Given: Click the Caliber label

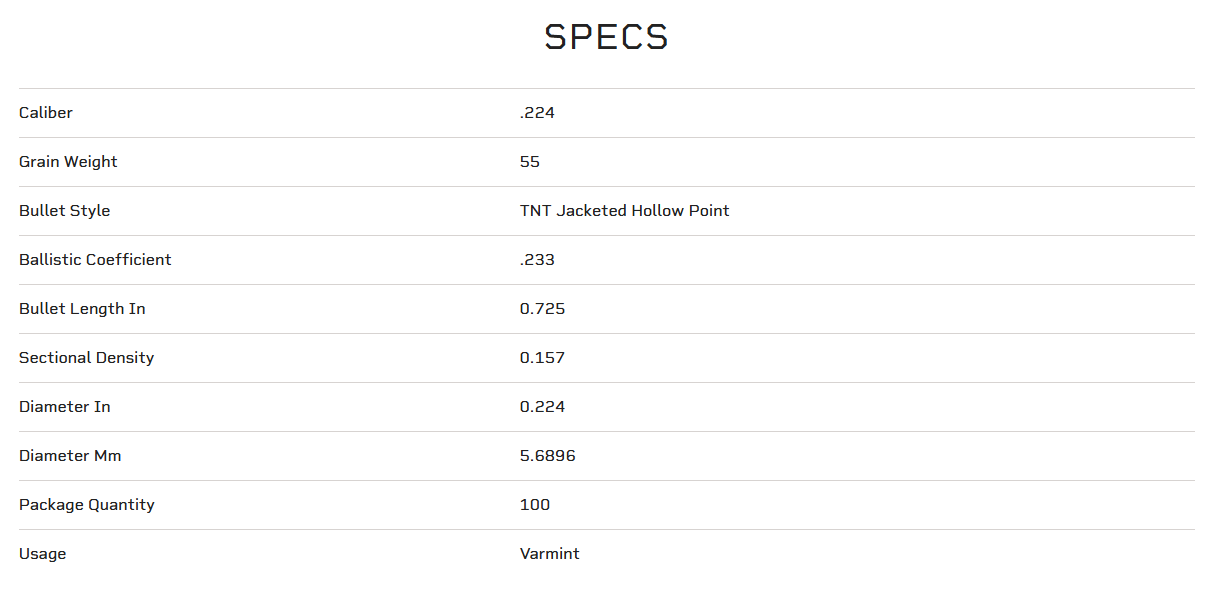Looking at the screenshot, I should tap(46, 113).
